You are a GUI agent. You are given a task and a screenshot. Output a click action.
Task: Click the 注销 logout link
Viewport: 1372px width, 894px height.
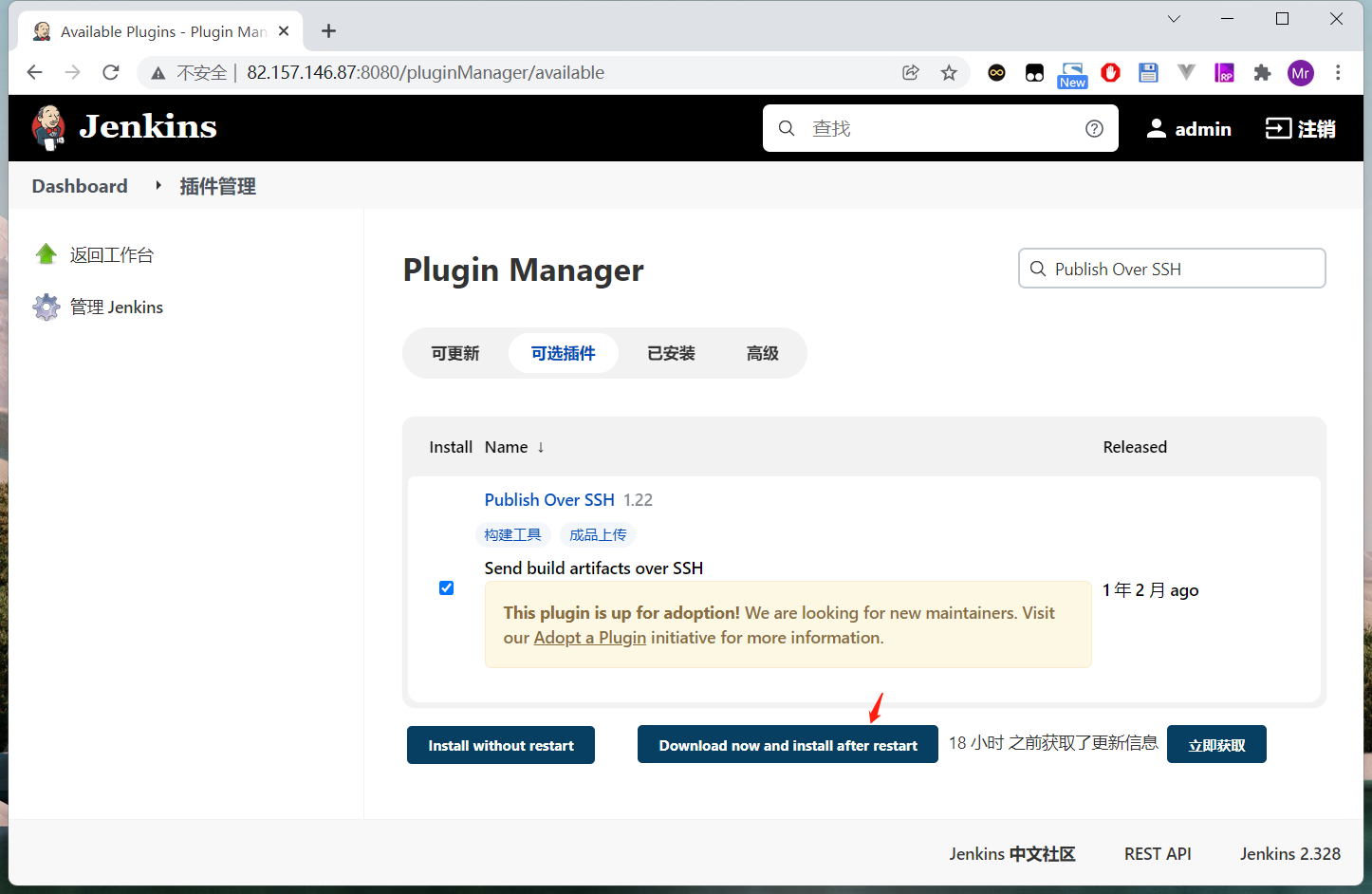pos(1317,128)
